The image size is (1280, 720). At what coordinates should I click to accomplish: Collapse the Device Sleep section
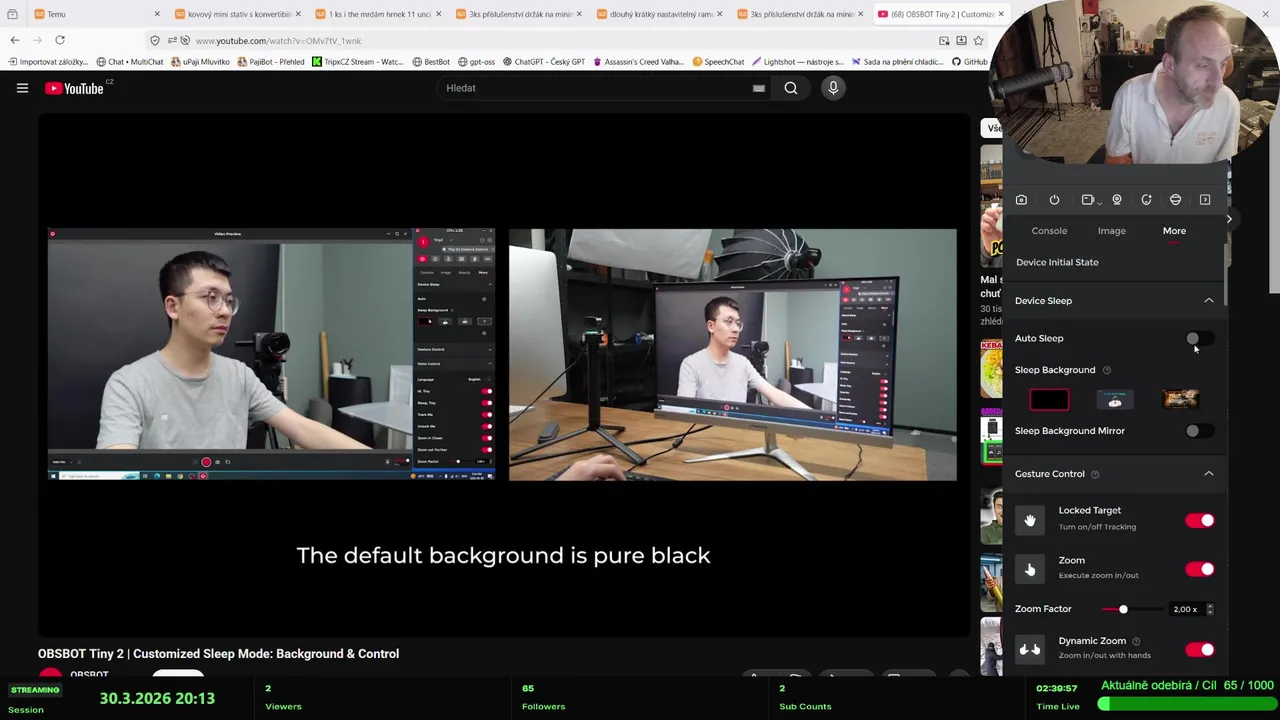(x=1208, y=301)
